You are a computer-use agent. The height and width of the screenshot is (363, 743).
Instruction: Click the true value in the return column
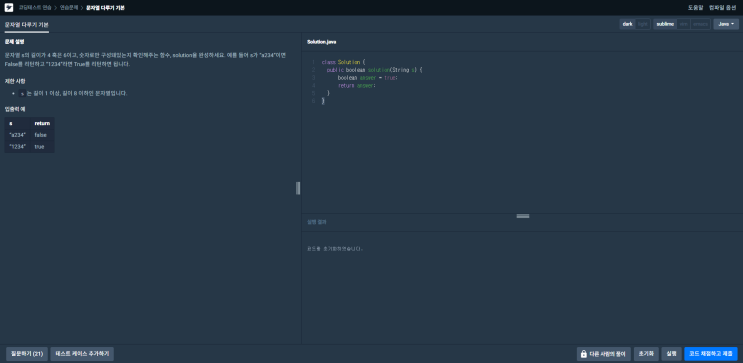pos(39,147)
